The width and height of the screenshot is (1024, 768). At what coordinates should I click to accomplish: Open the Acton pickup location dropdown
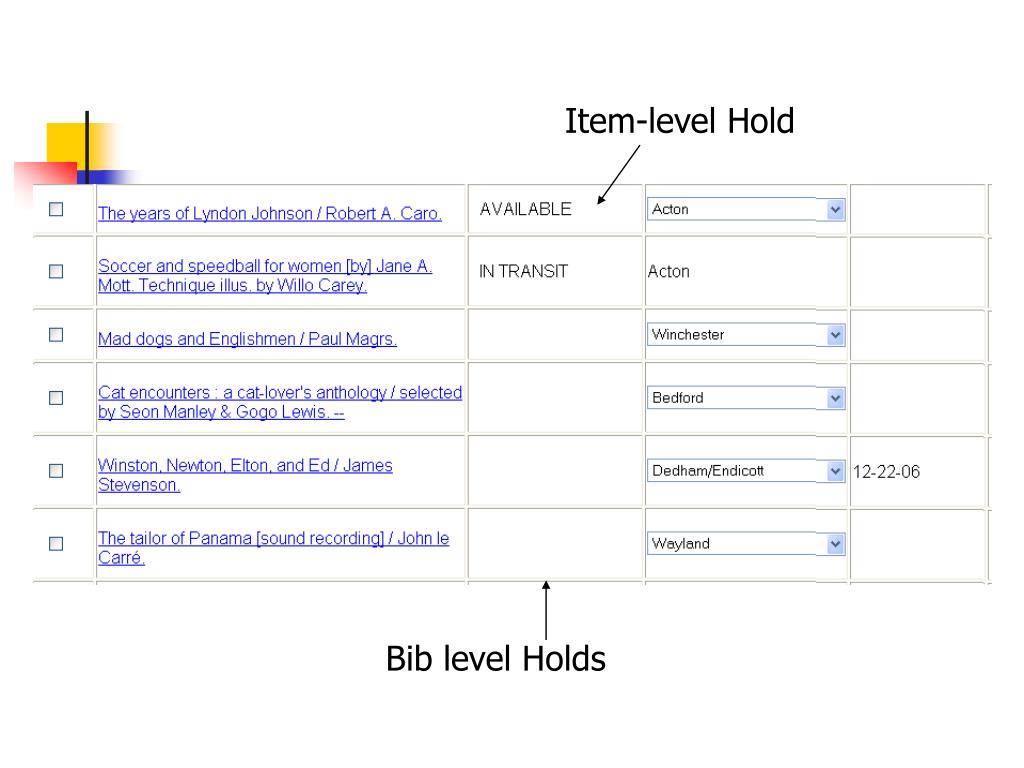(746, 209)
